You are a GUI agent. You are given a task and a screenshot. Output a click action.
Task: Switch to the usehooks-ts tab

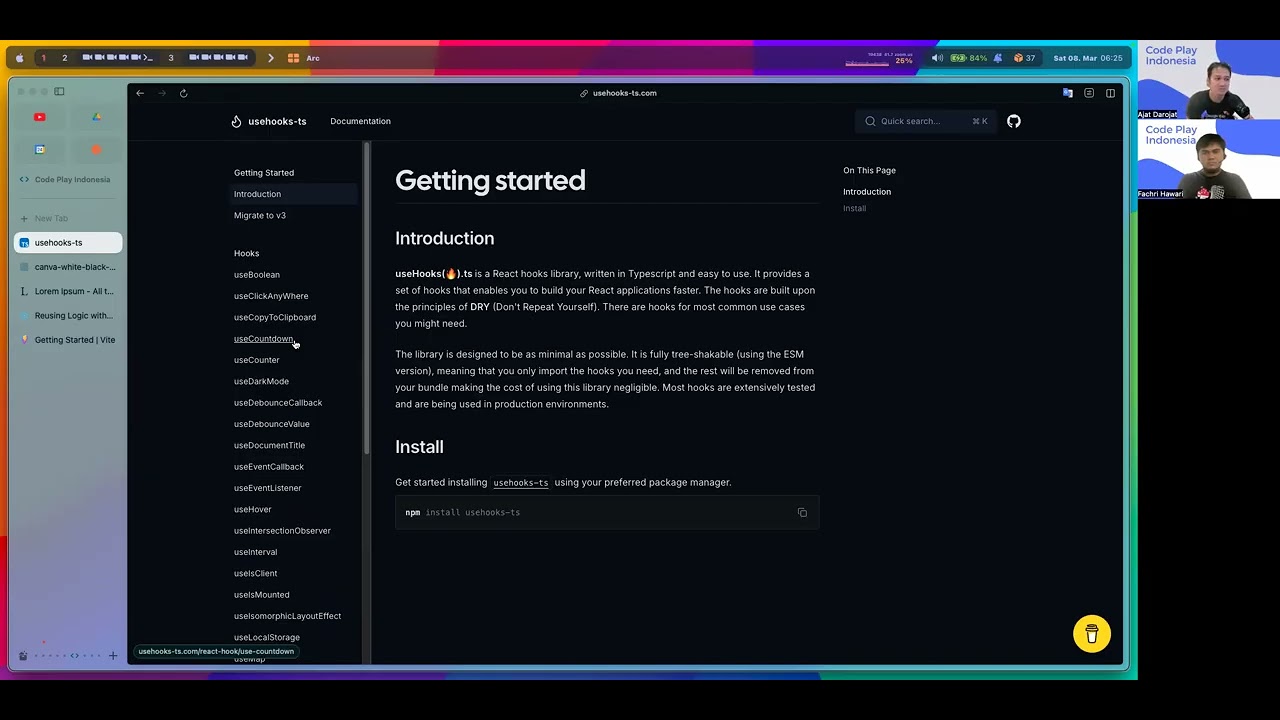(68, 243)
